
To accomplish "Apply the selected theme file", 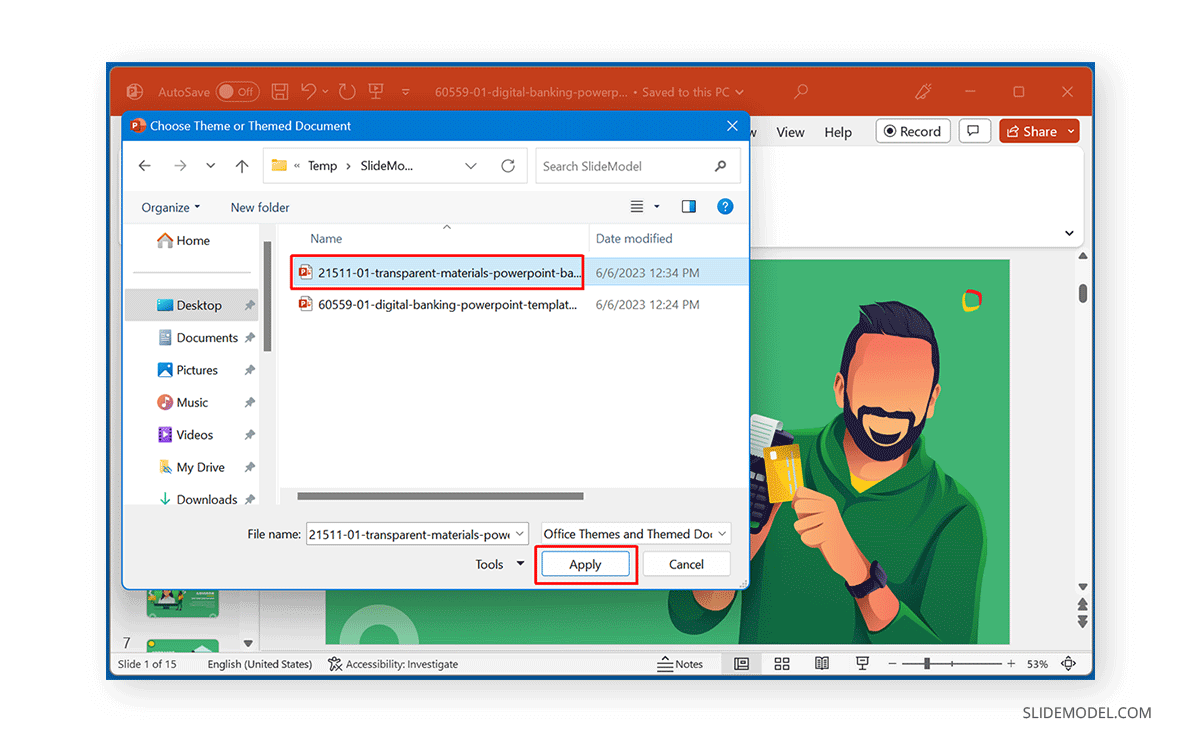I will pos(585,563).
